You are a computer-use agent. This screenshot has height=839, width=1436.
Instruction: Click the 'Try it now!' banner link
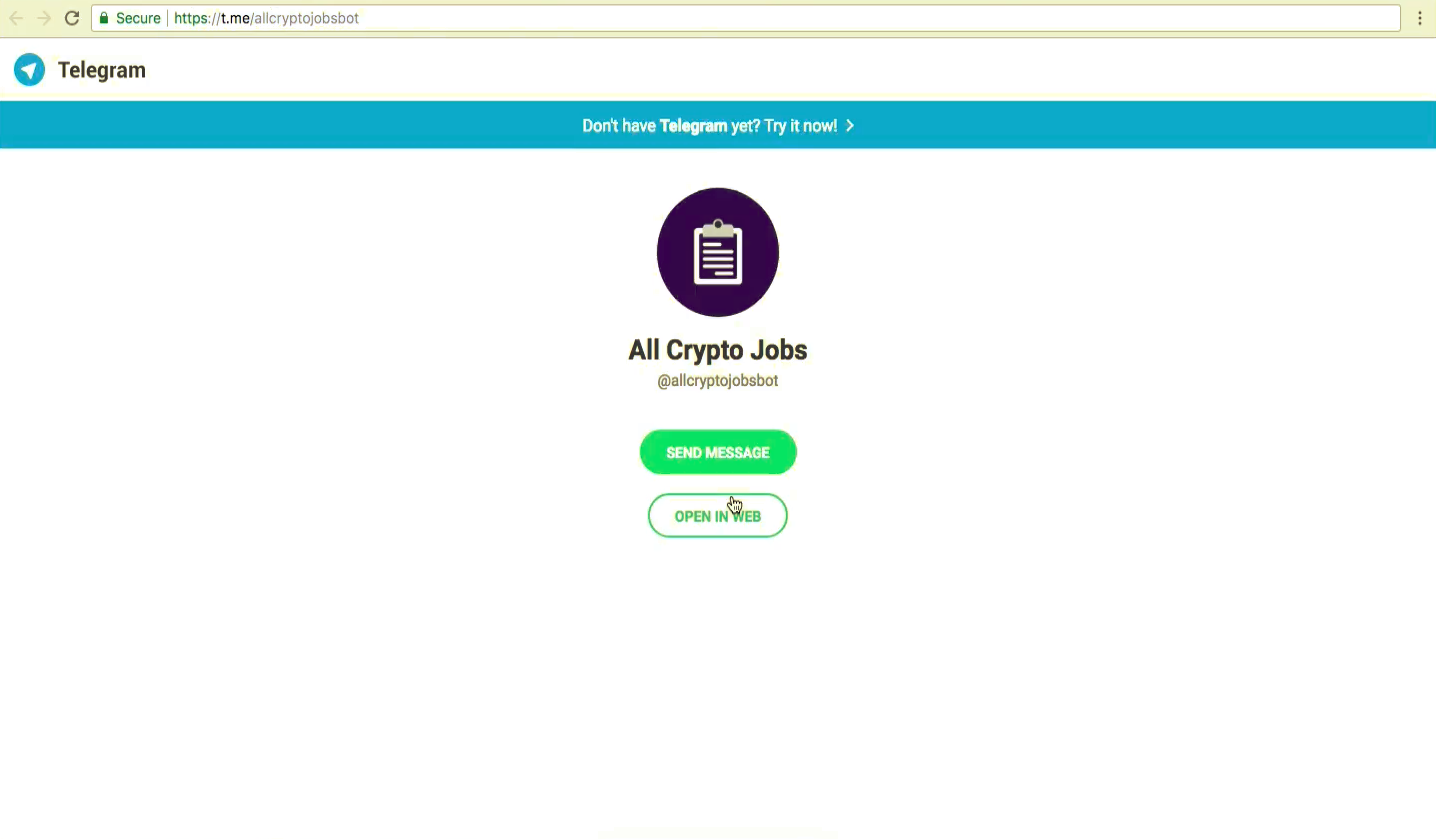point(799,125)
